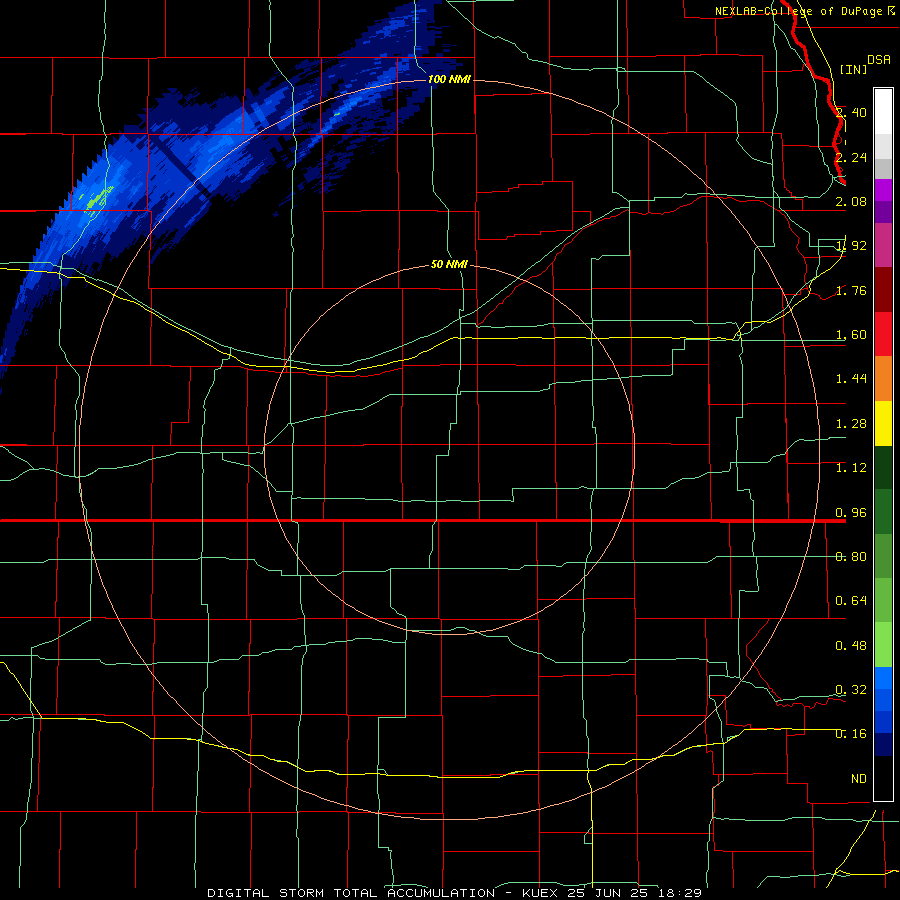Click the 100 NMI range ring label
This screenshot has height=900, width=900.
449,79
